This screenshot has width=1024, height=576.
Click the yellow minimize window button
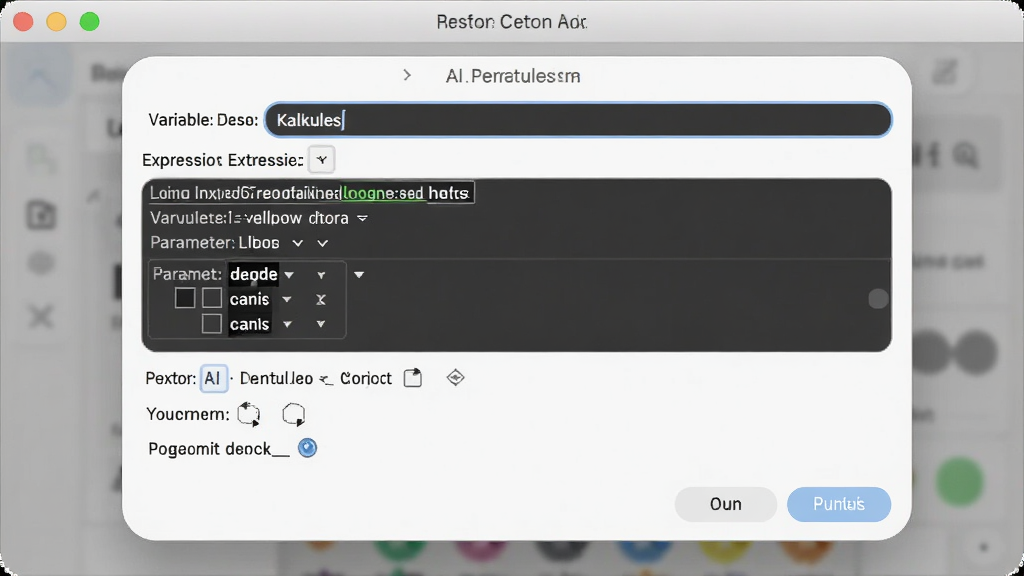tap(56, 22)
